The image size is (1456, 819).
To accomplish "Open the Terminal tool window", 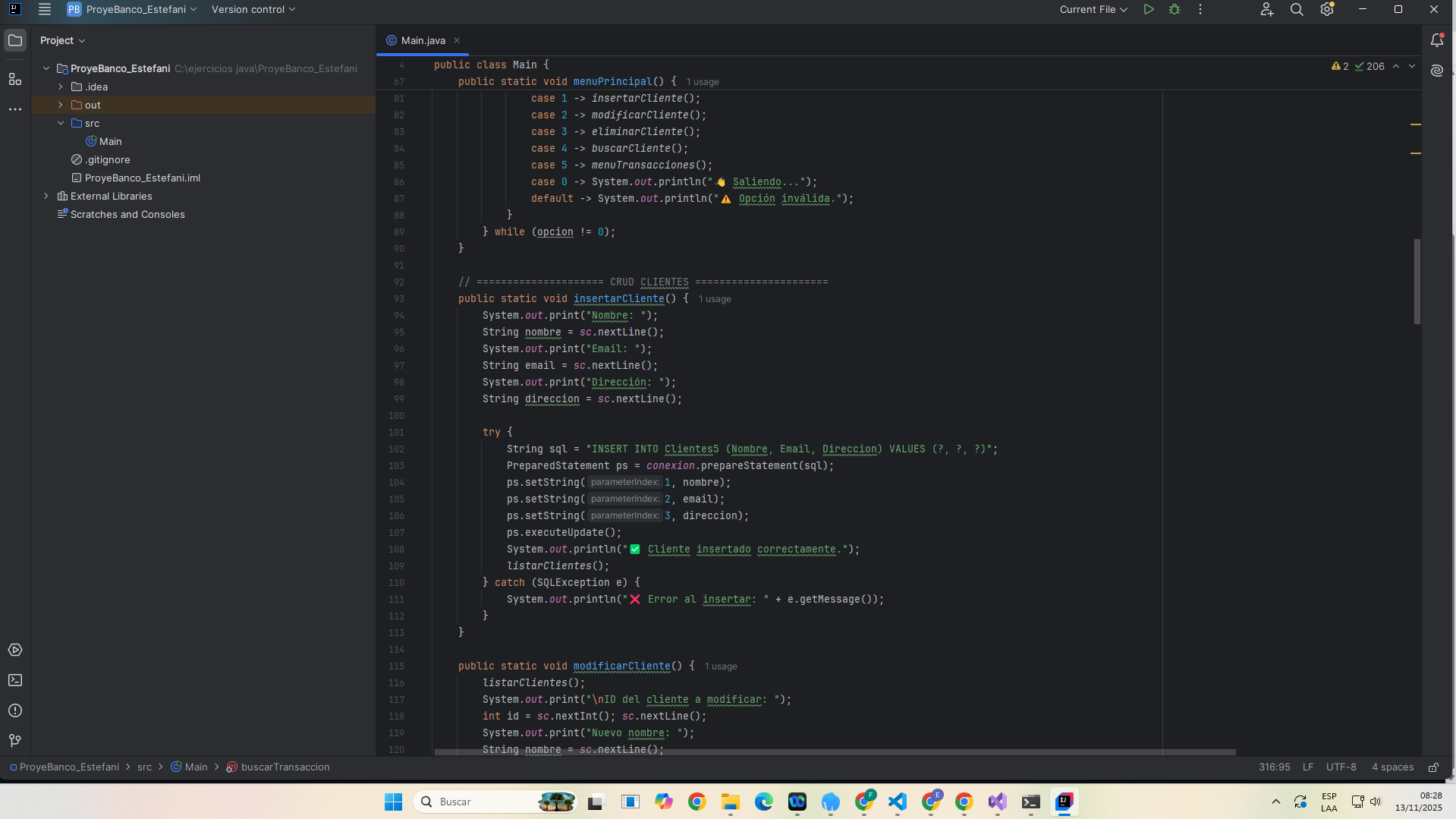I will click(x=15, y=680).
